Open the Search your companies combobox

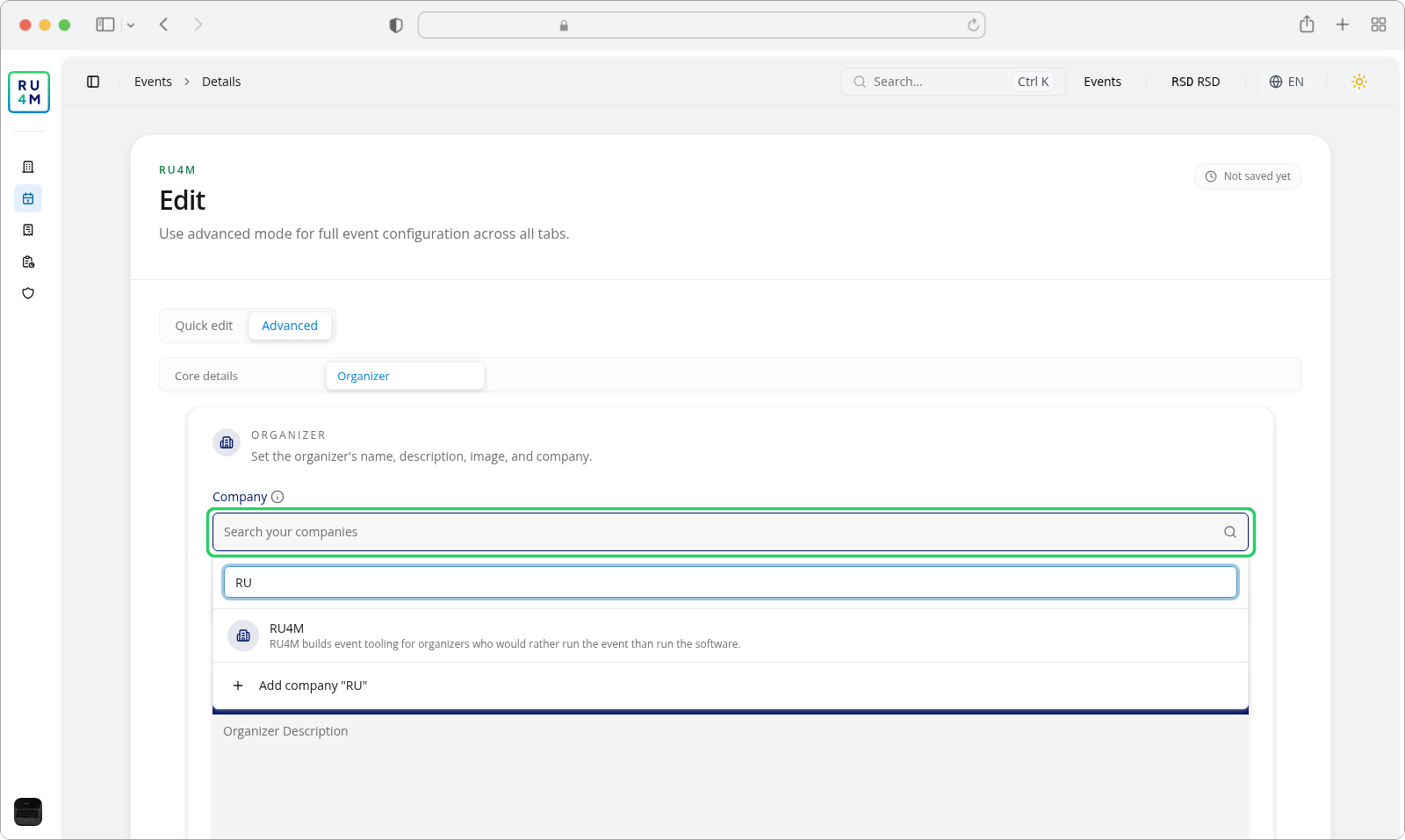pyautogui.click(x=731, y=532)
